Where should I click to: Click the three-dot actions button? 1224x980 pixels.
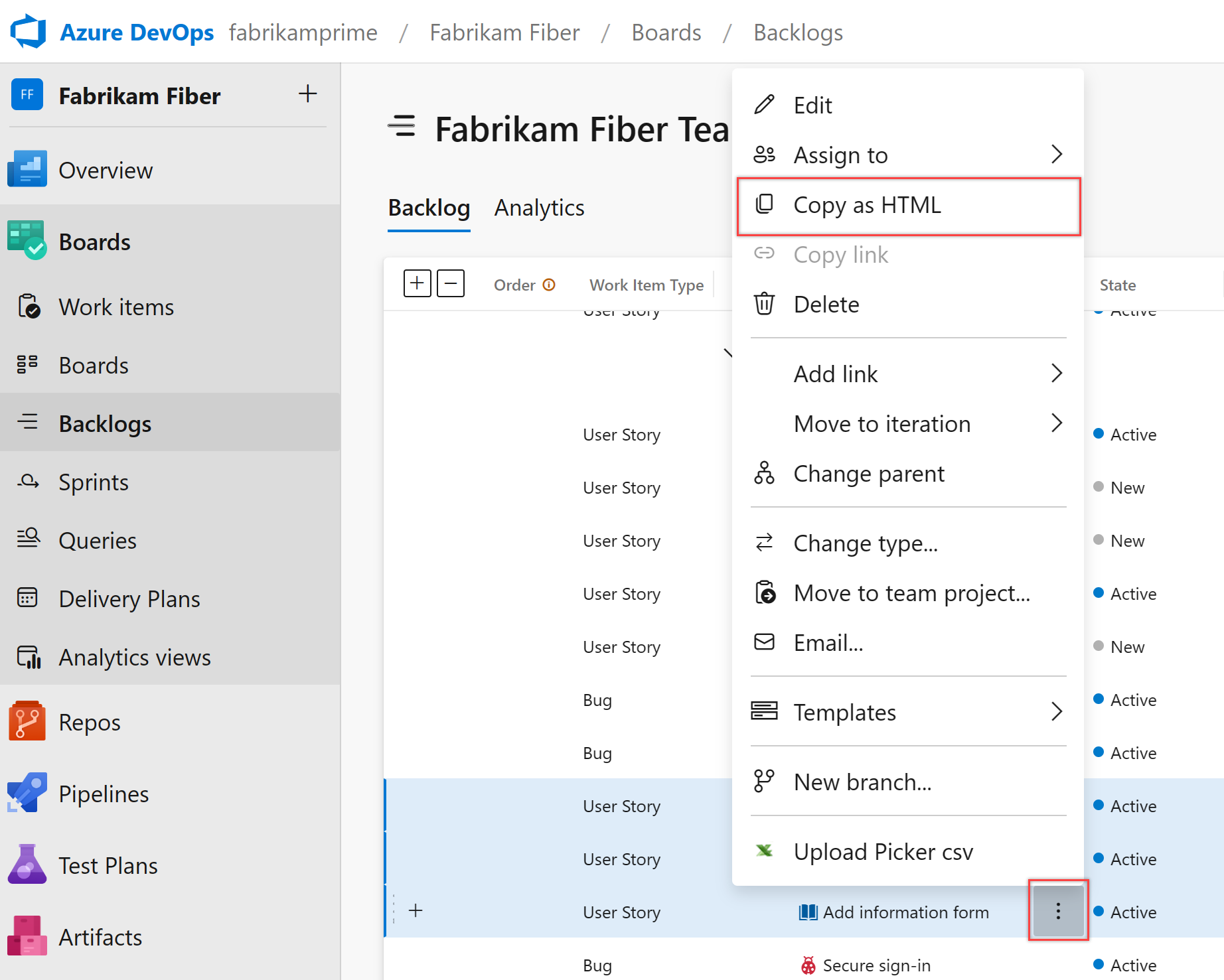(x=1058, y=911)
